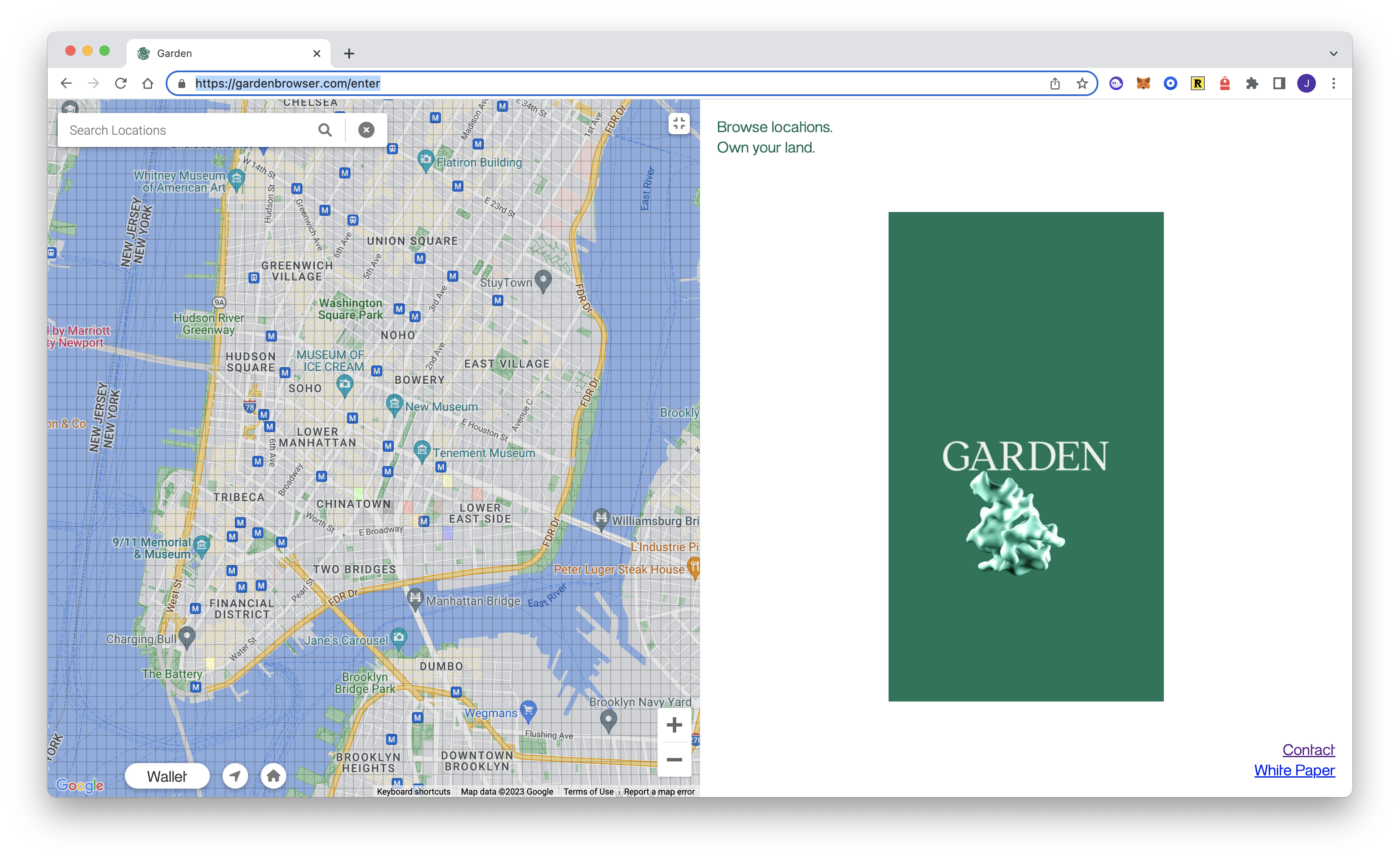Viewport: 1400px width, 860px height.
Task: Toggle the browser side panel
Action: click(1279, 84)
